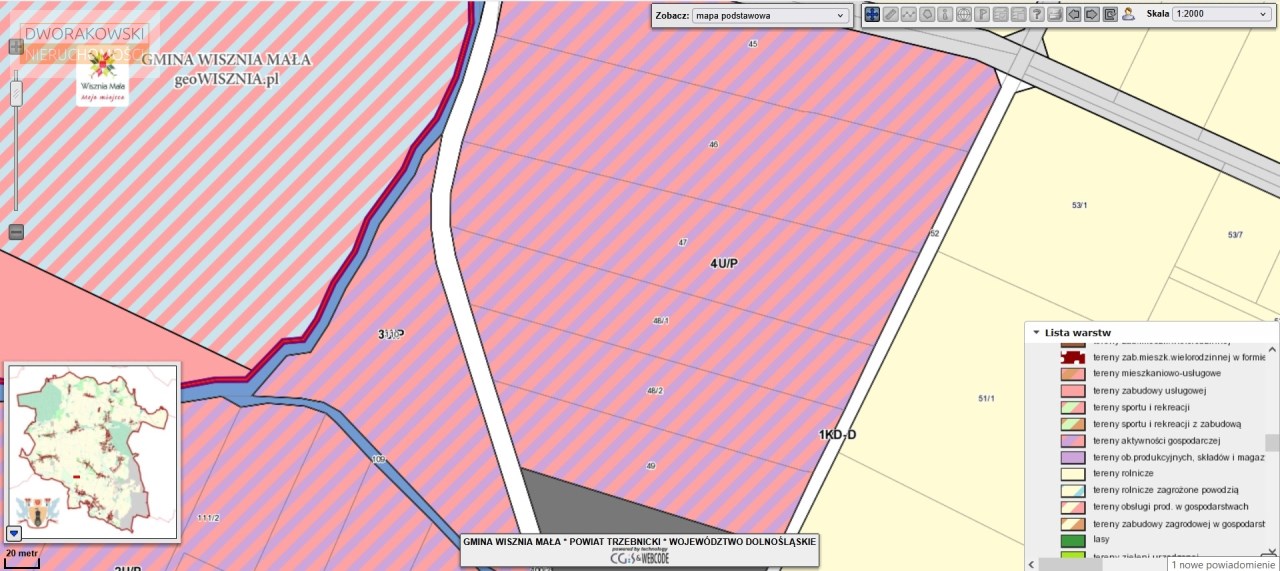Click the print map icon

tap(1055, 14)
